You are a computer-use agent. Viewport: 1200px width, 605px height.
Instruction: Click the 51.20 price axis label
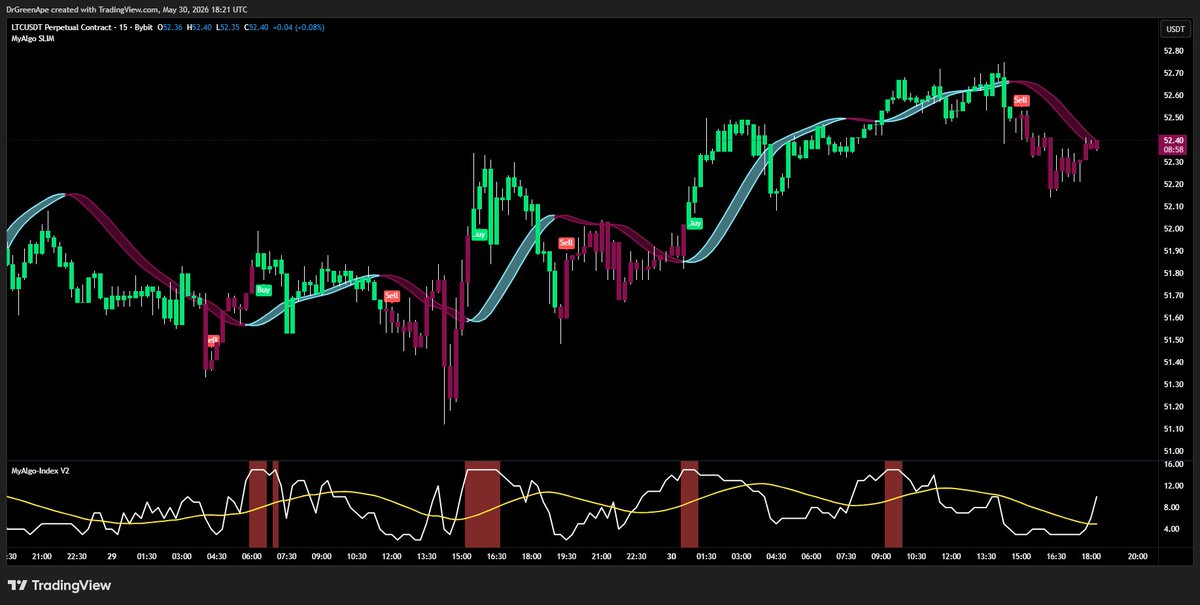click(x=1174, y=407)
